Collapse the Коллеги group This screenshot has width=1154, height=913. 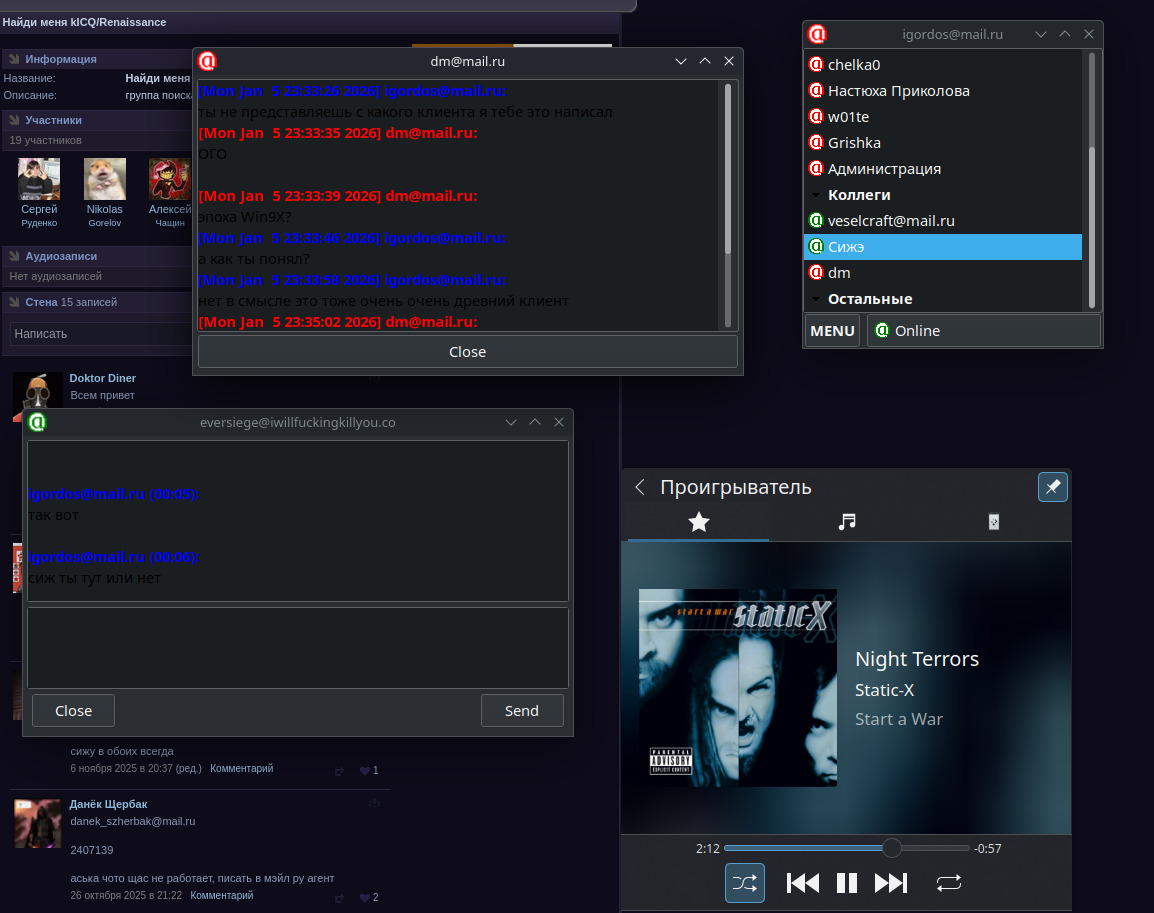click(816, 196)
